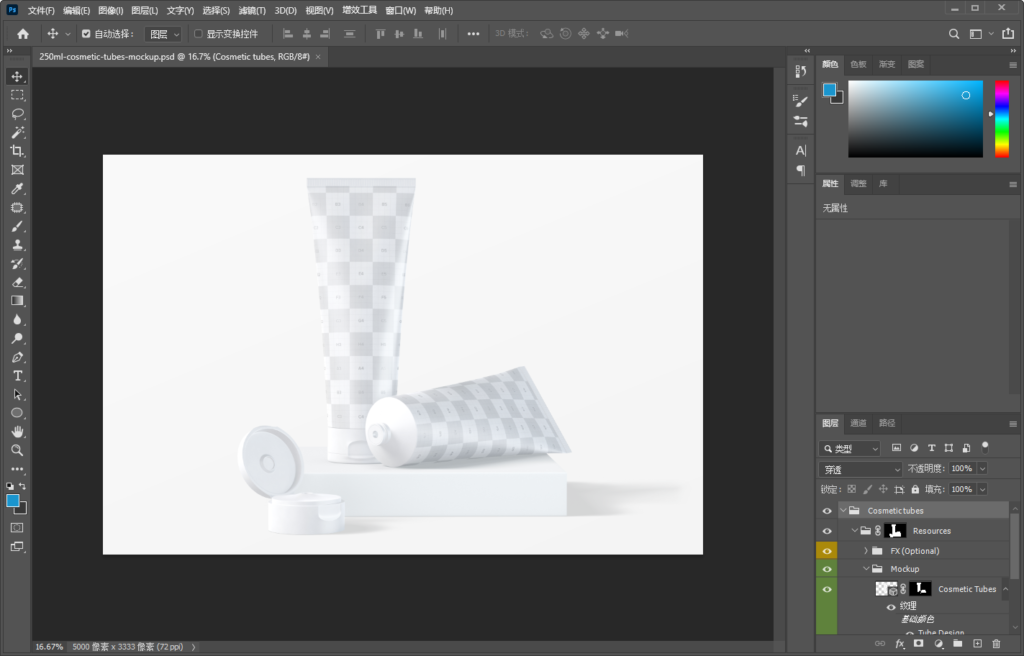Select the Dodge tool
Viewport: 1024px width, 656px height.
pyautogui.click(x=17, y=338)
